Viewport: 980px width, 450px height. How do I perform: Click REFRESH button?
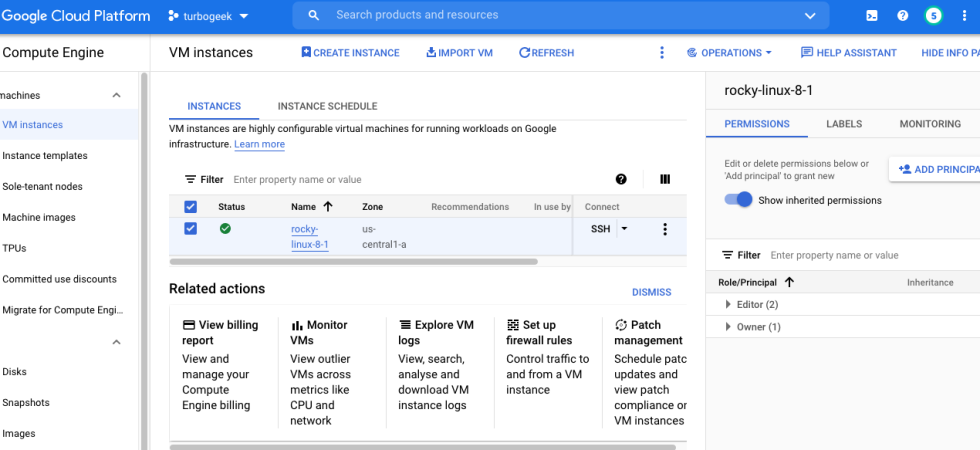546,53
